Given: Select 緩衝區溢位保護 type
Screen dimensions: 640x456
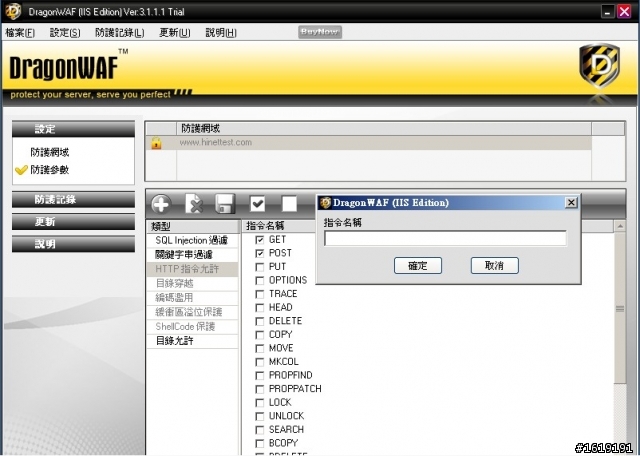Looking at the screenshot, I should point(192,312).
